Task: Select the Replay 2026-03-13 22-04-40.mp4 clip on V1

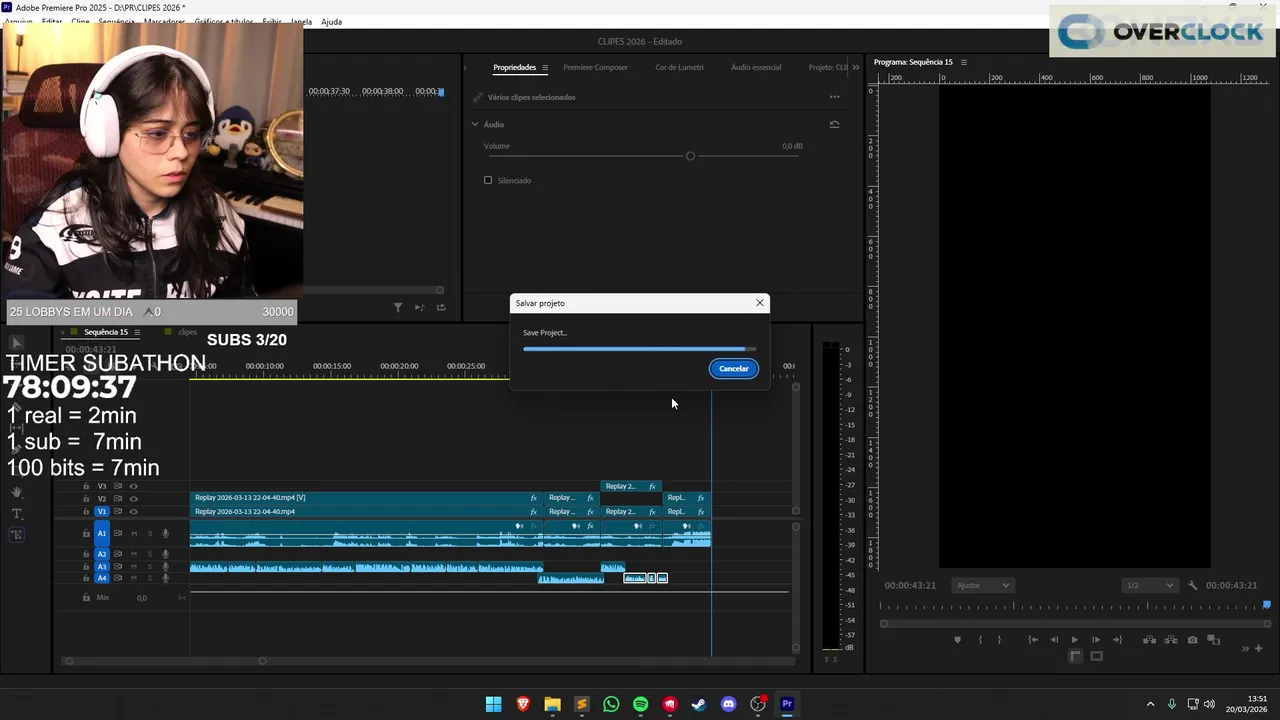Action: (x=367, y=511)
